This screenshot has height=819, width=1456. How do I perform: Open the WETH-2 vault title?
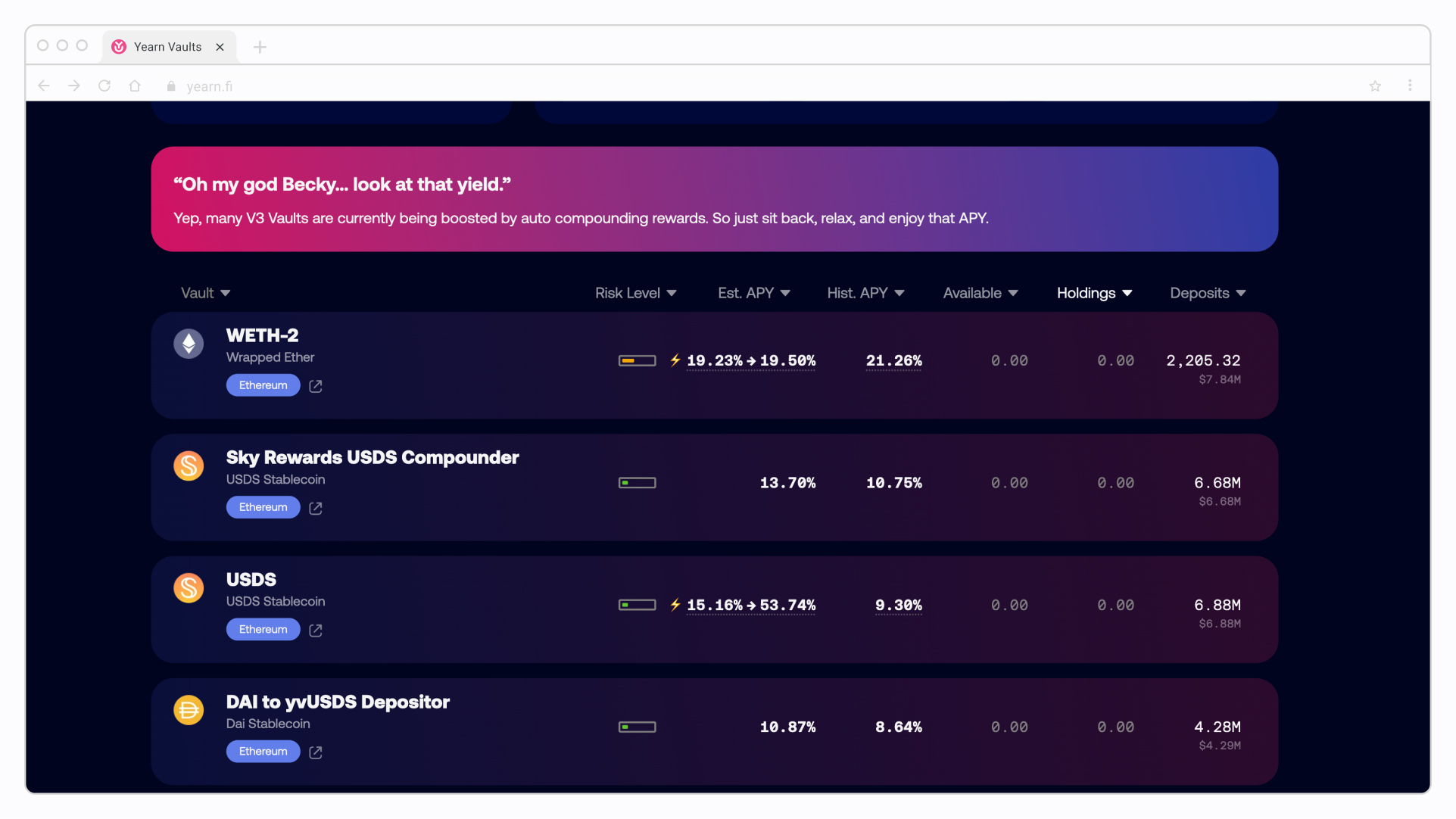[262, 335]
